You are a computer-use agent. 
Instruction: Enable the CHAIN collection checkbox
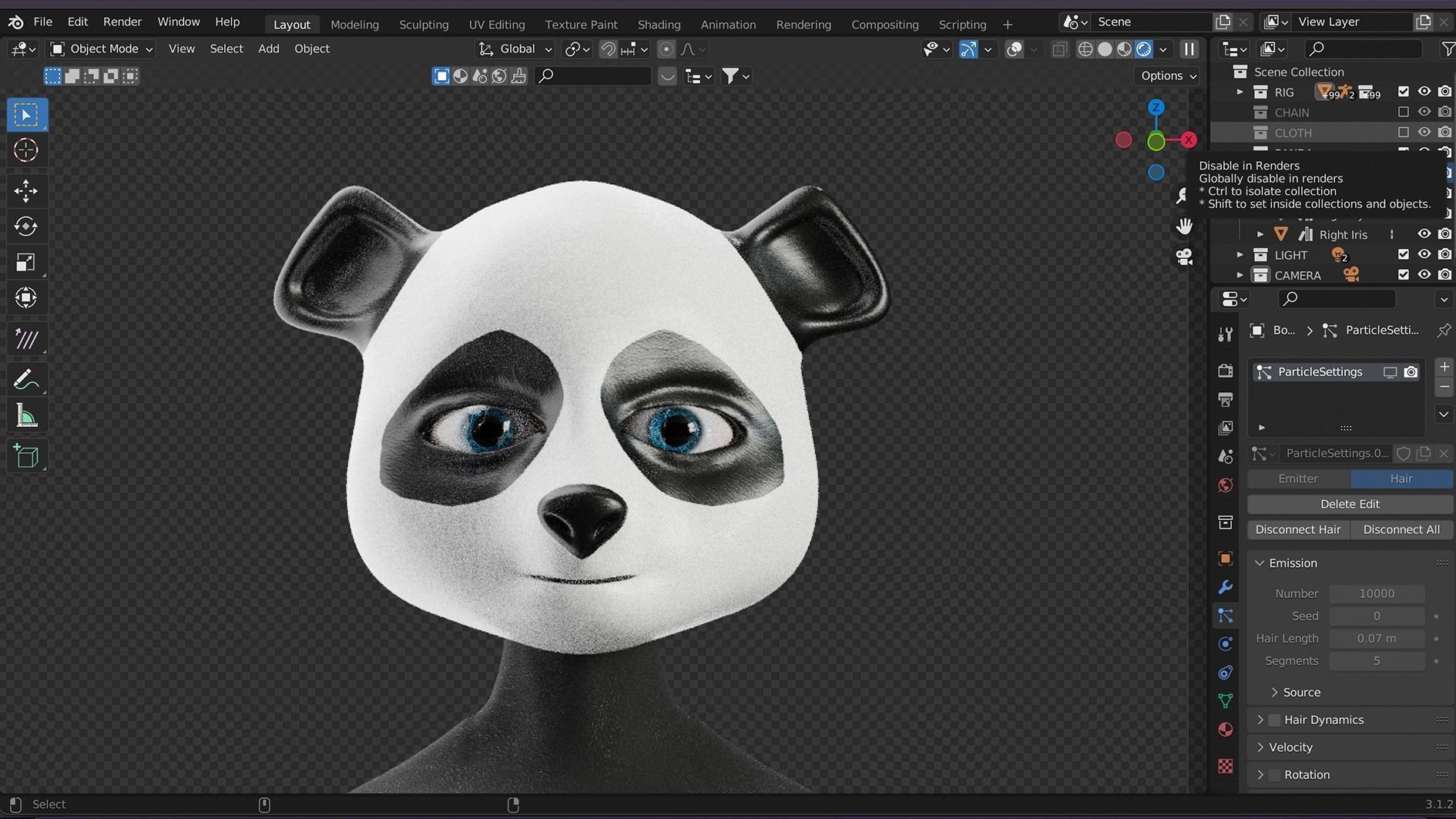pos(1404,112)
